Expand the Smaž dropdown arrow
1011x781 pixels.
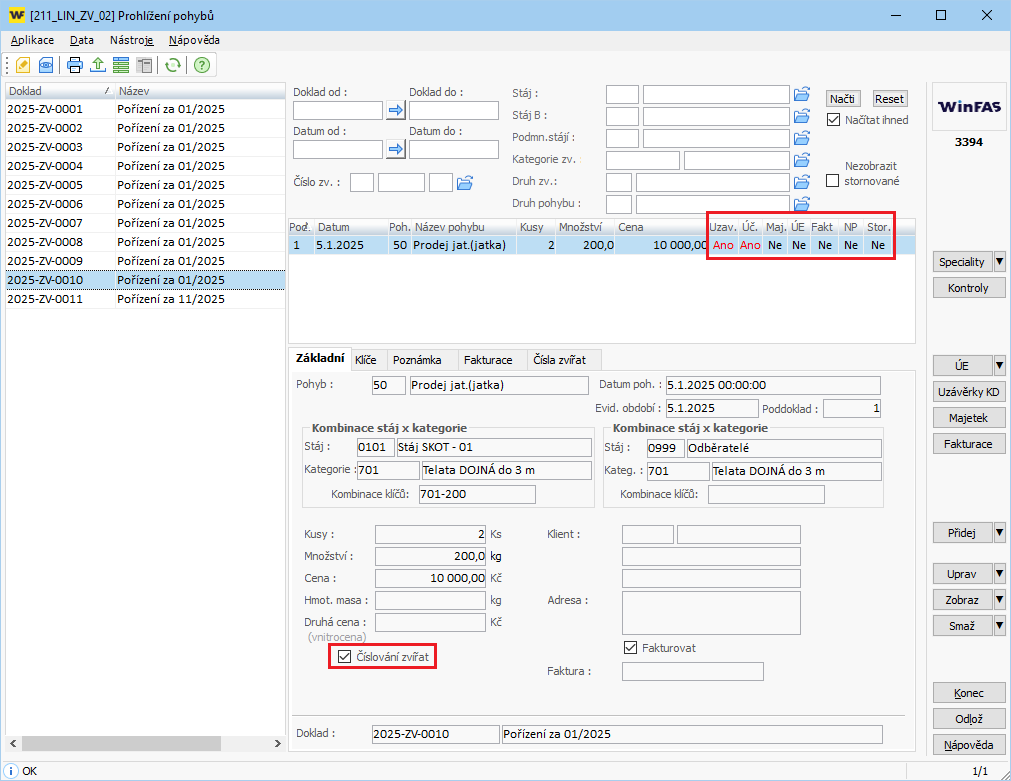tap(999, 625)
